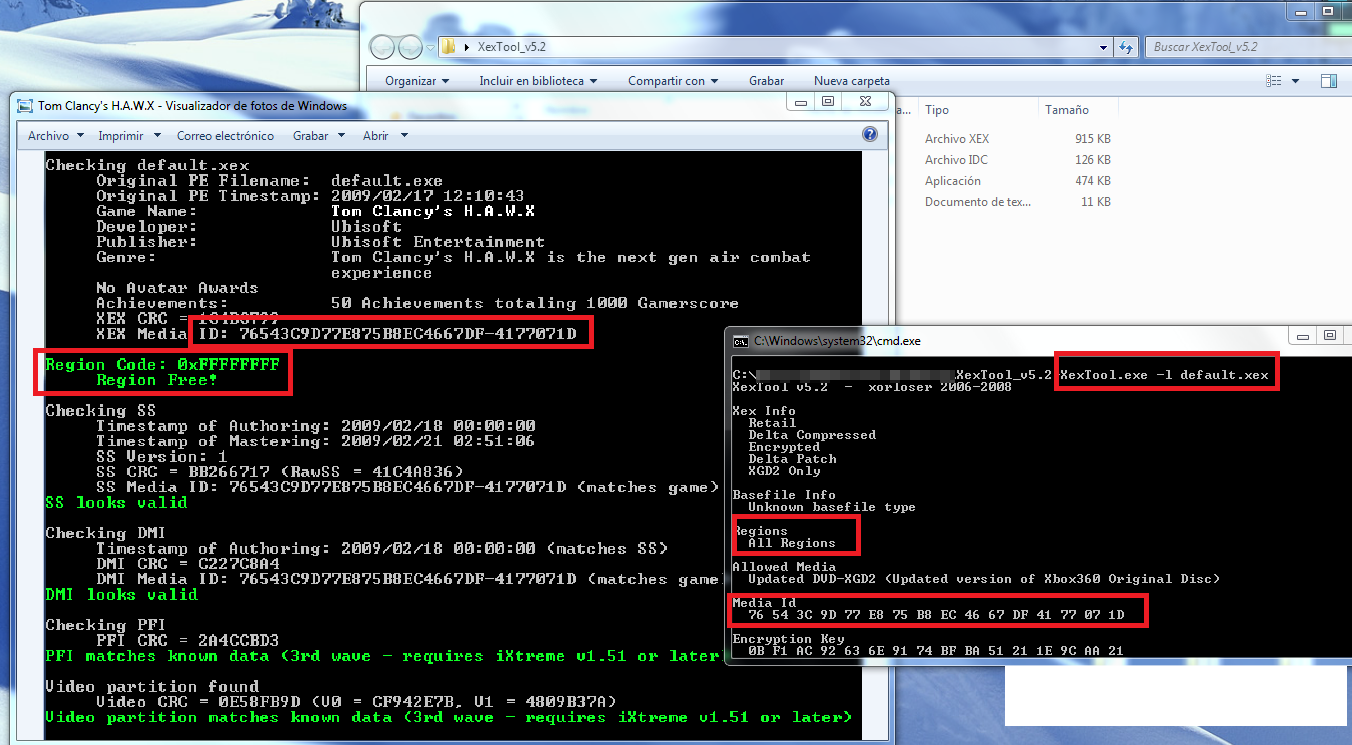Open the Organizar menu in Explorer
The height and width of the screenshot is (745, 1352).
point(417,81)
